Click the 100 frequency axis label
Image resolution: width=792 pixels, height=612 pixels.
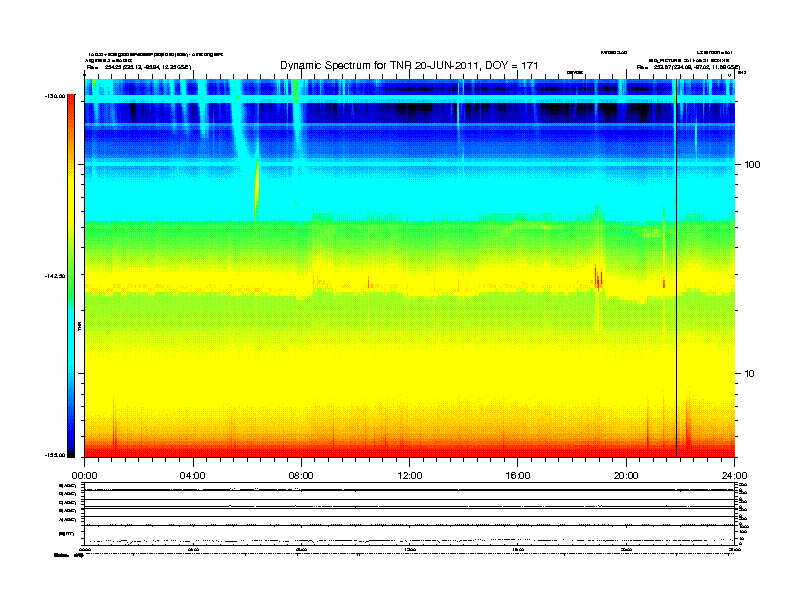pos(752,165)
